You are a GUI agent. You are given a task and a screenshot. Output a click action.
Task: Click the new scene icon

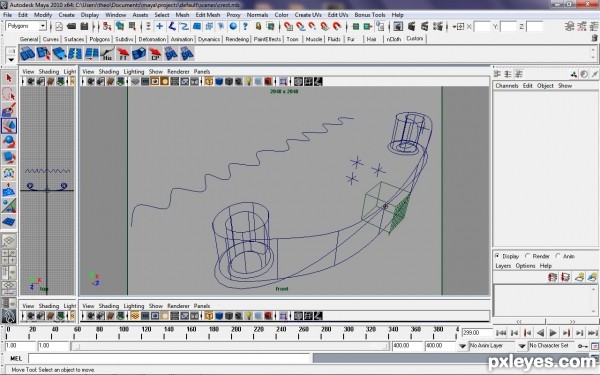pos(59,26)
